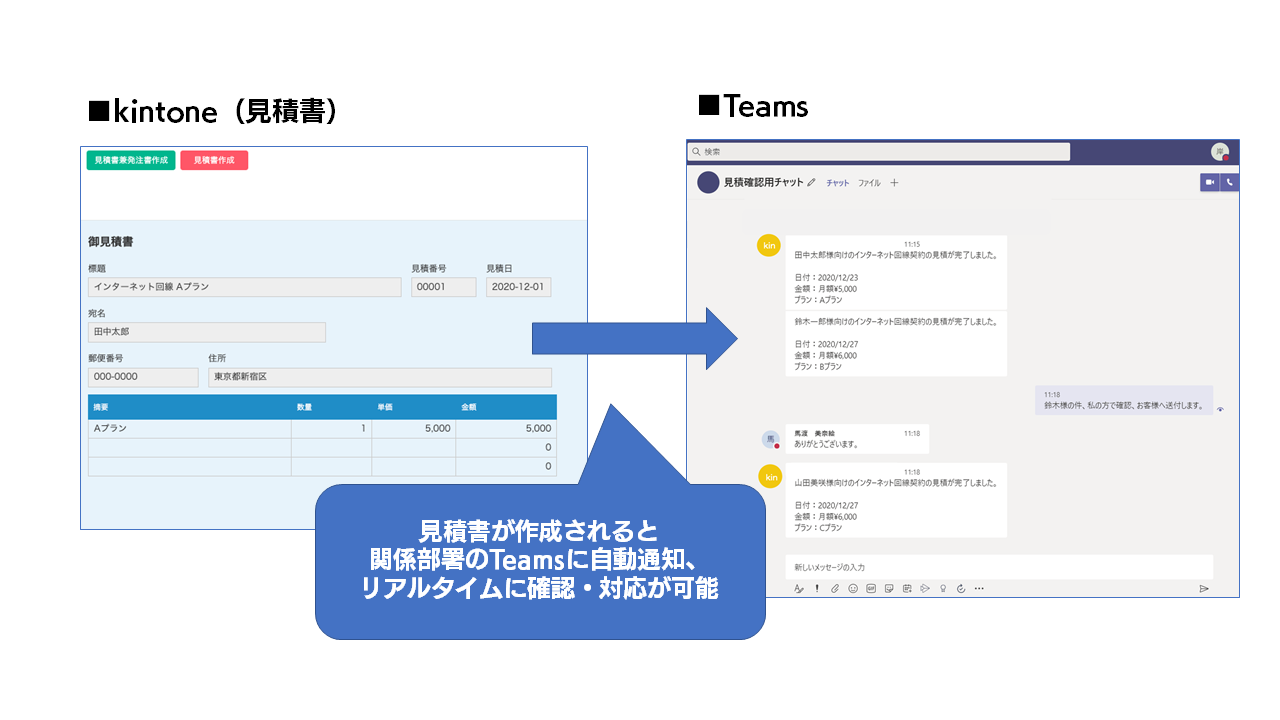Image resolution: width=1280 pixels, height=720 pixels.
Task: Click 見積書作成 red button
Action: [214, 160]
